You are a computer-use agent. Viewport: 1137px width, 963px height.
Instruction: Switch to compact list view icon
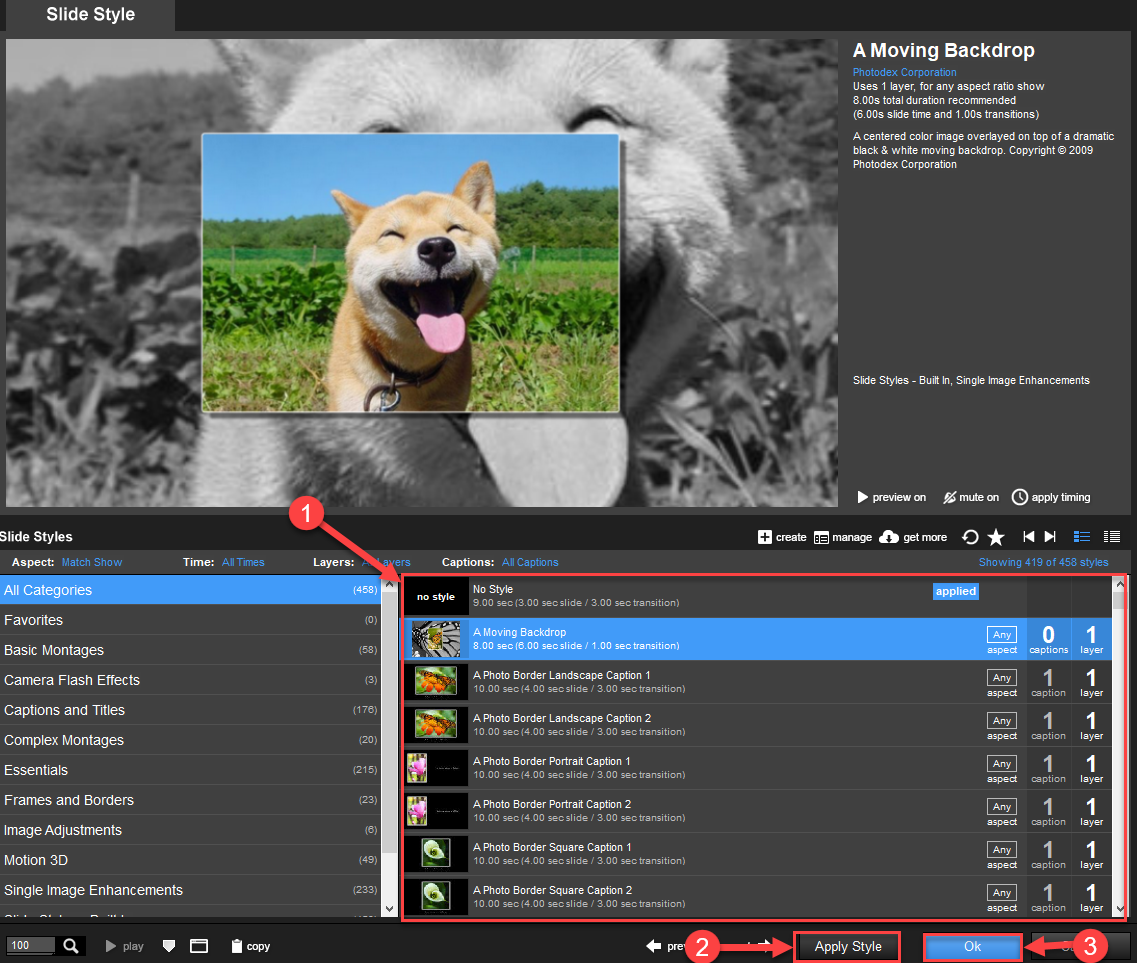pyautogui.click(x=1111, y=536)
